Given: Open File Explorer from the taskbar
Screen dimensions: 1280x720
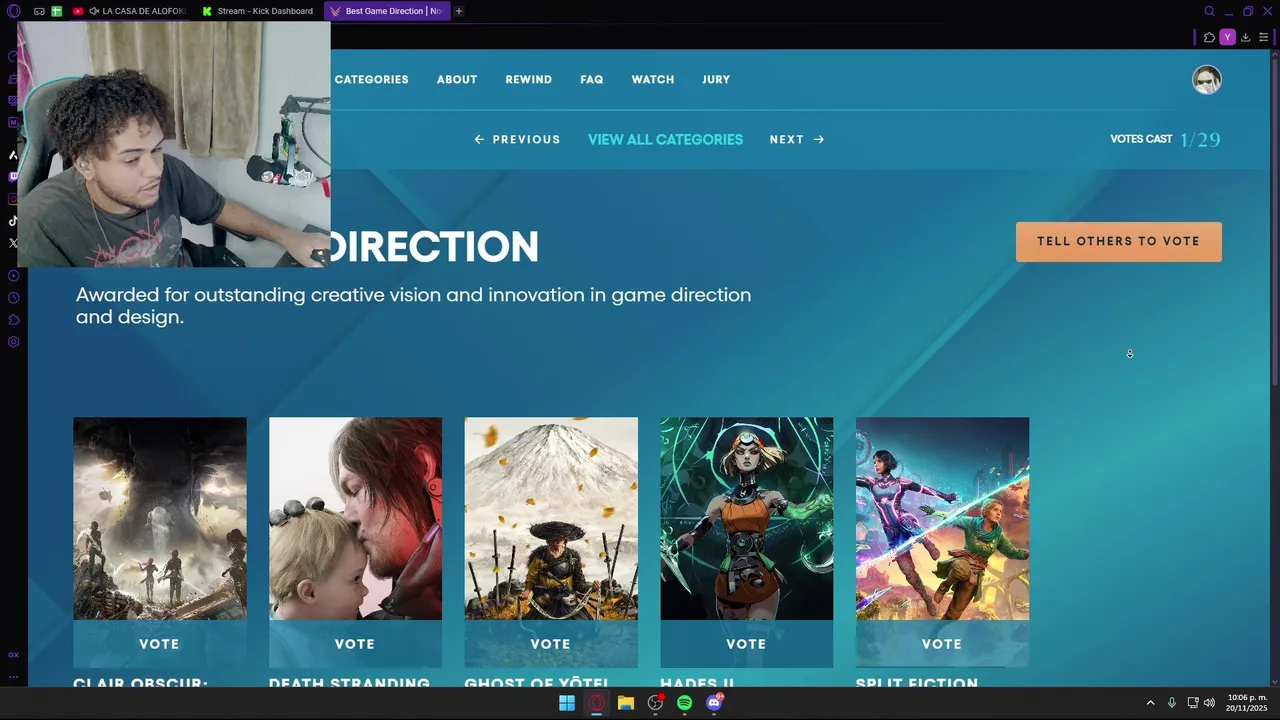Looking at the screenshot, I should coord(626,703).
